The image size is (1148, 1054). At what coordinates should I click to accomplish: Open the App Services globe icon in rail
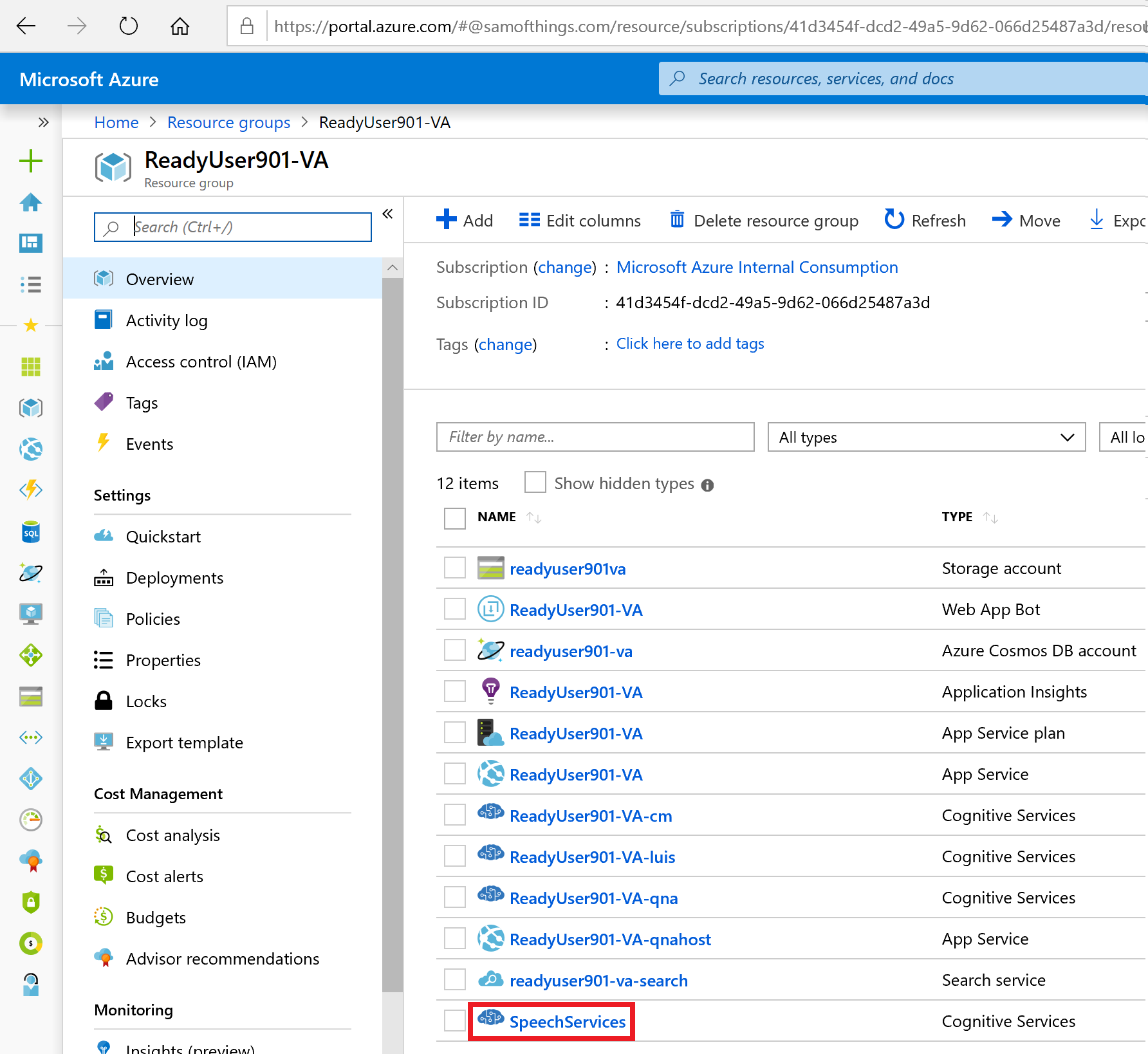click(x=30, y=449)
